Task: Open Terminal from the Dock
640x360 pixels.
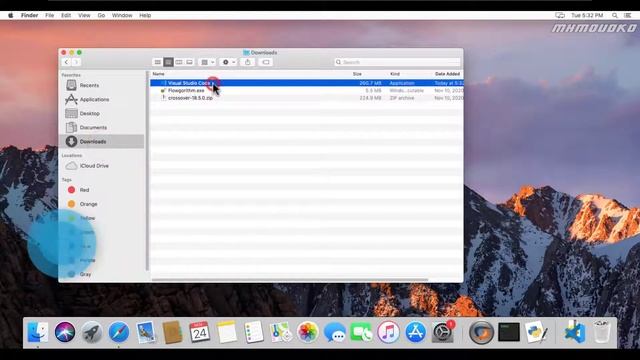Action: tap(509, 332)
